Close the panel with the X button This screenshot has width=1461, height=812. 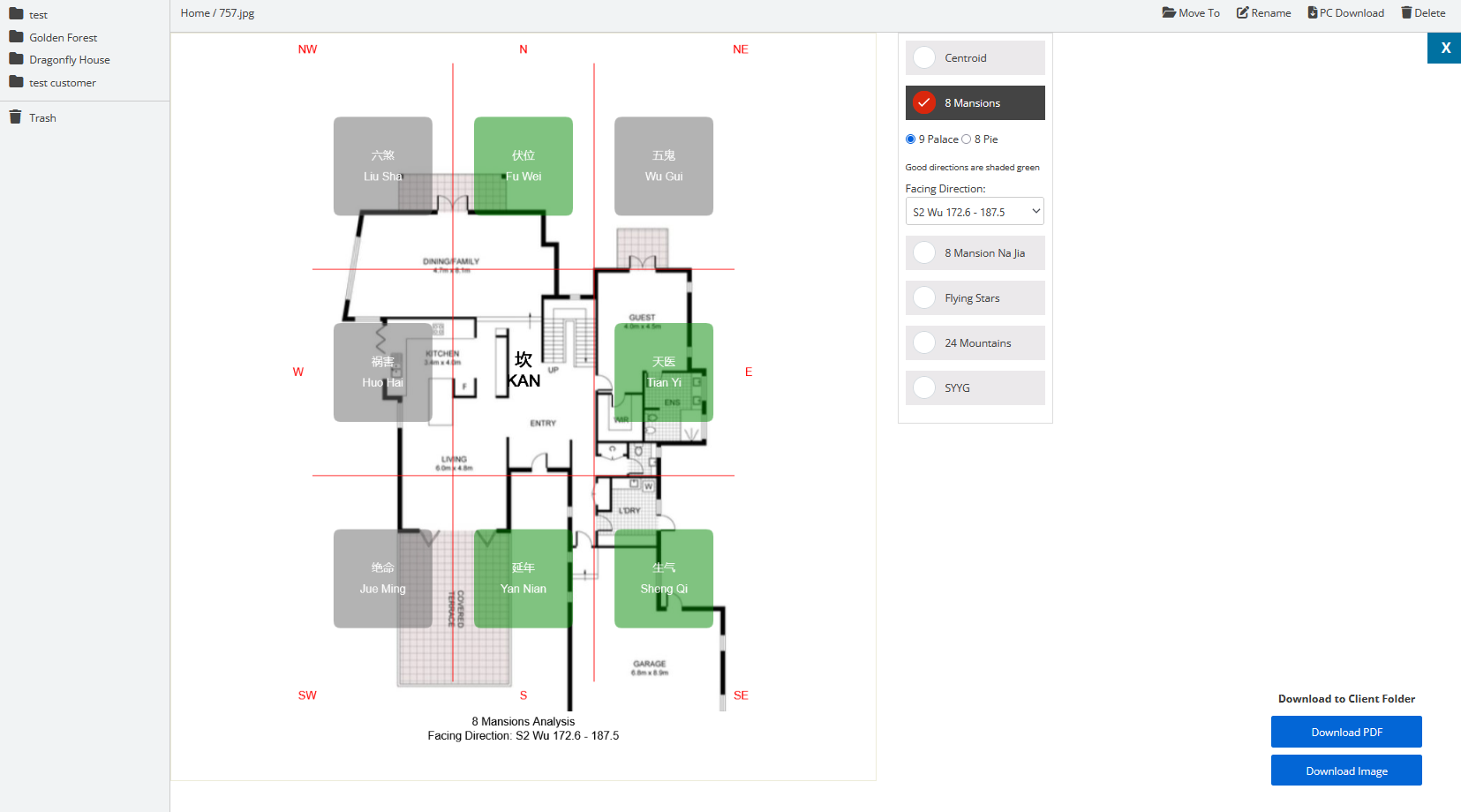pyautogui.click(x=1445, y=49)
